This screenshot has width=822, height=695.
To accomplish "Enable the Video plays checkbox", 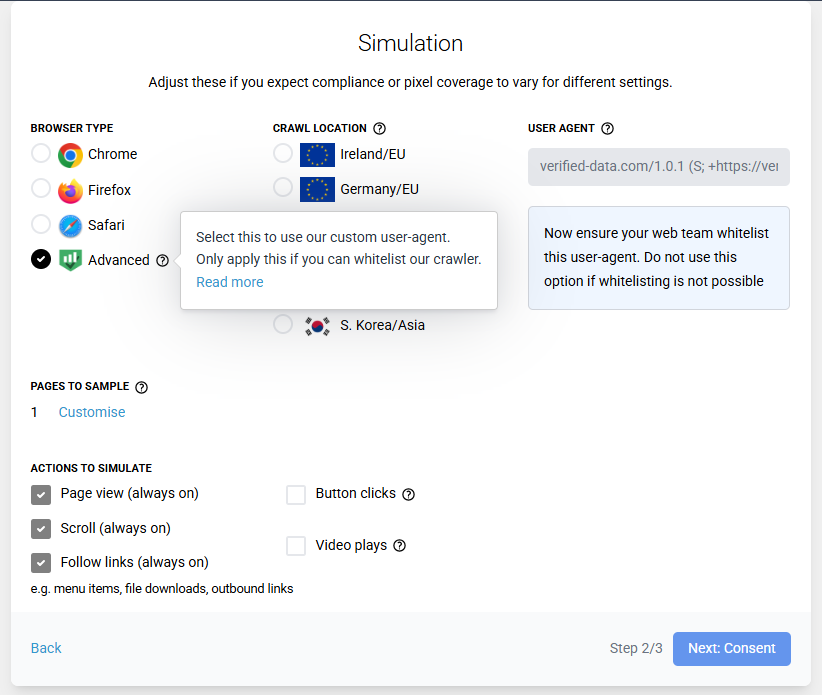I will tap(296, 546).
